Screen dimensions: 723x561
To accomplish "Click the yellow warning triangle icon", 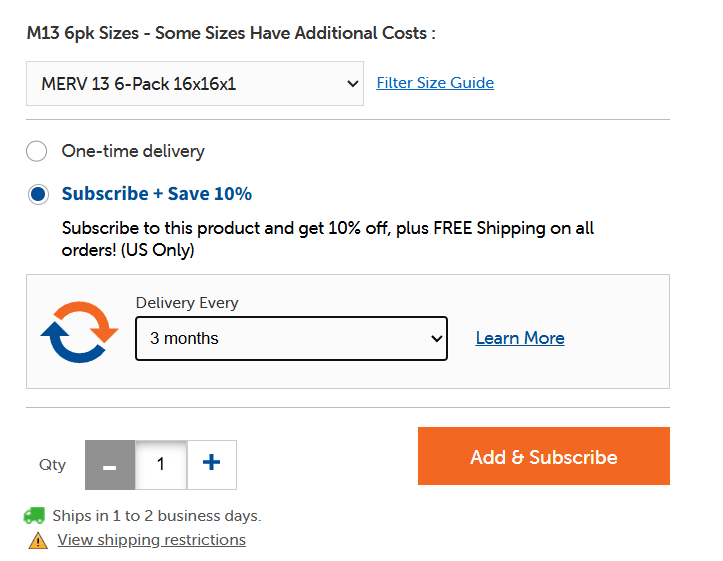I will click(38, 540).
